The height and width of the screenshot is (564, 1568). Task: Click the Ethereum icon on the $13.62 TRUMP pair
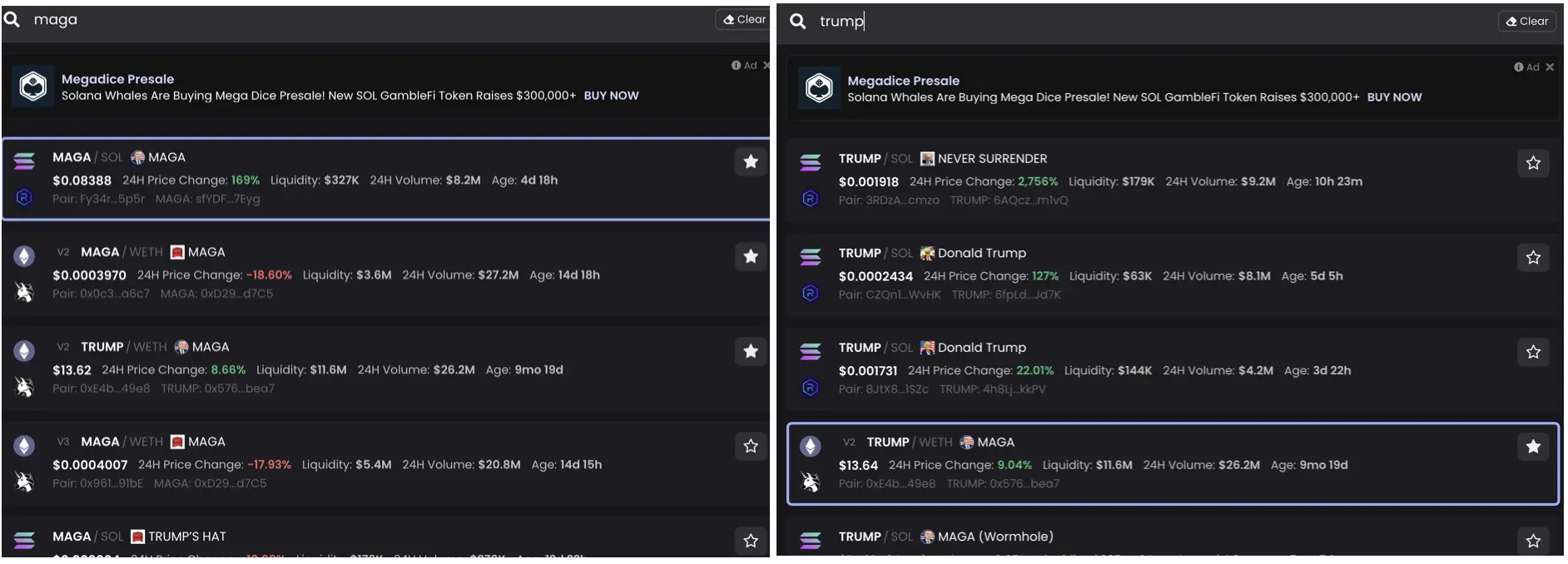pos(24,351)
